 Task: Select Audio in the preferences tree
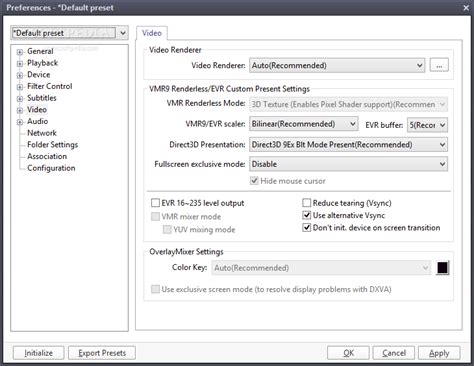click(x=37, y=121)
